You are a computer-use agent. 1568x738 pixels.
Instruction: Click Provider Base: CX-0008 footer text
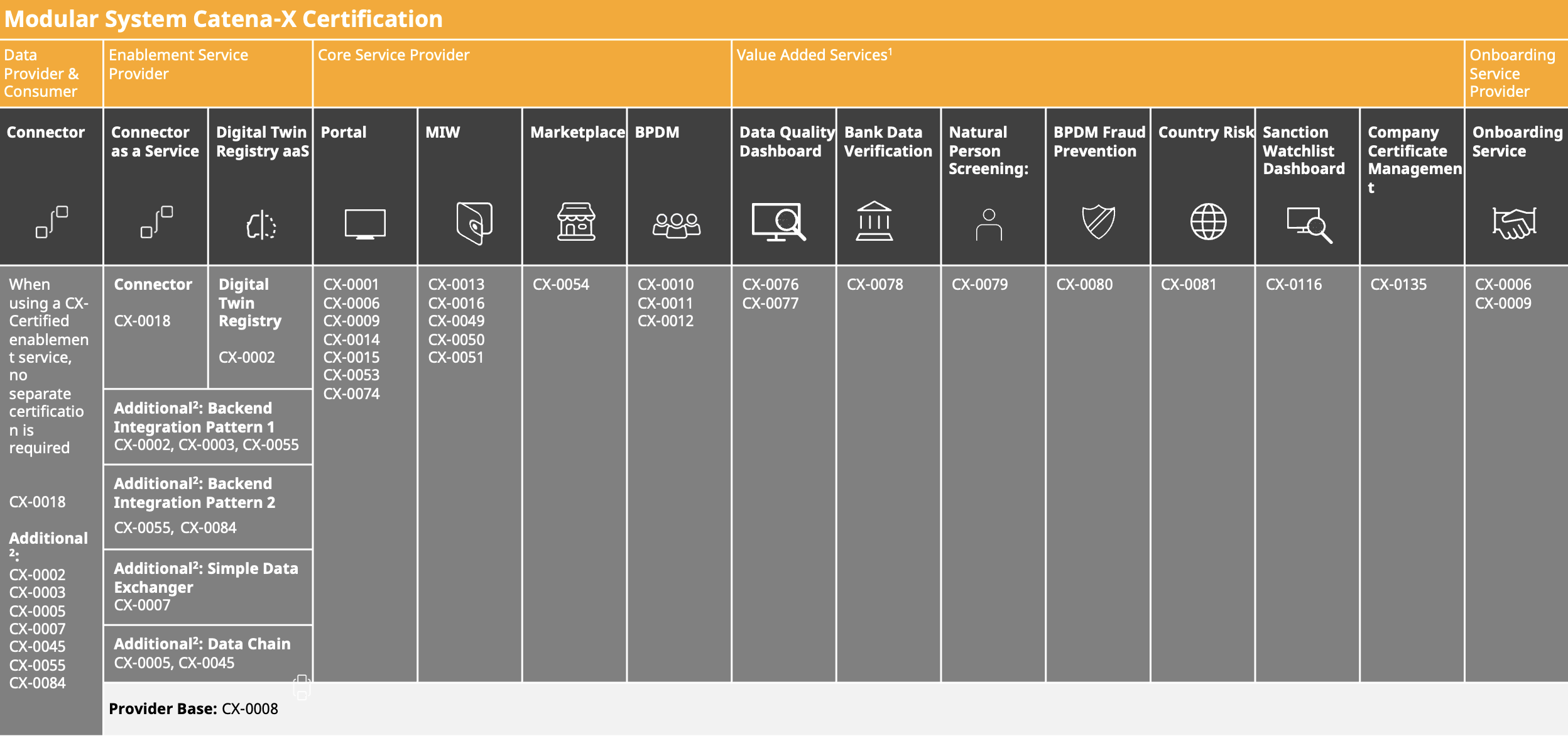click(x=193, y=708)
